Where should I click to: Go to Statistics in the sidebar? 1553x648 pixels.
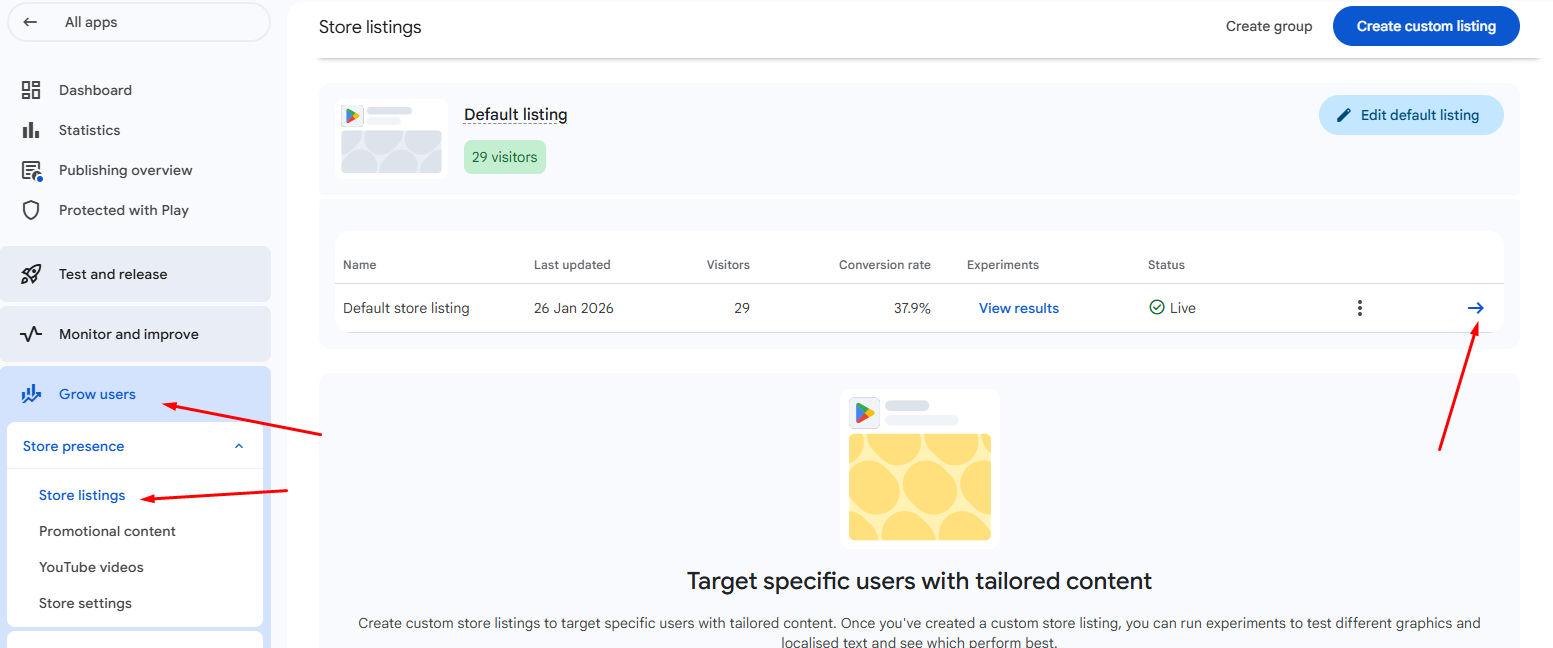(x=89, y=130)
